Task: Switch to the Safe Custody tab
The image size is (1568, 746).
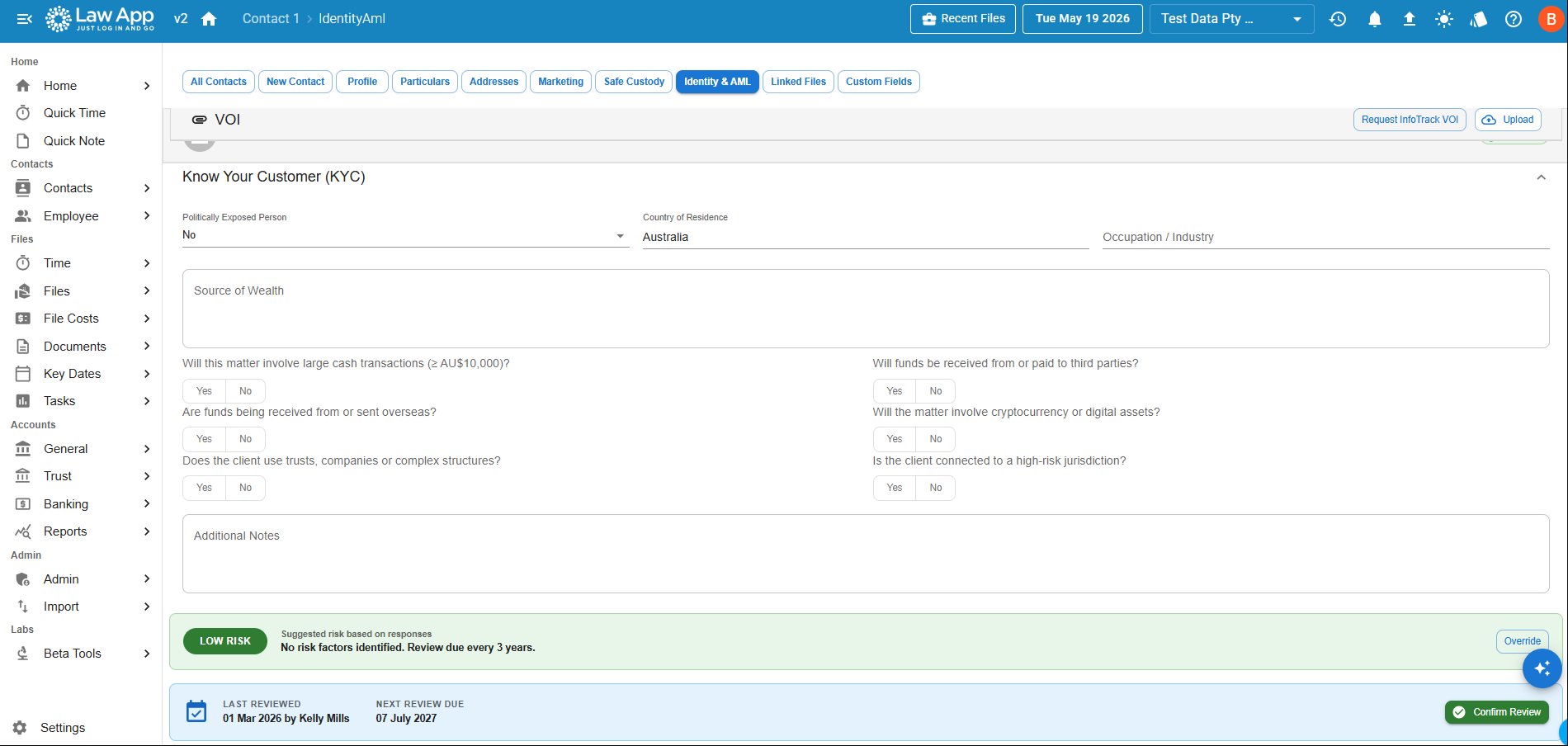Action: [634, 82]
